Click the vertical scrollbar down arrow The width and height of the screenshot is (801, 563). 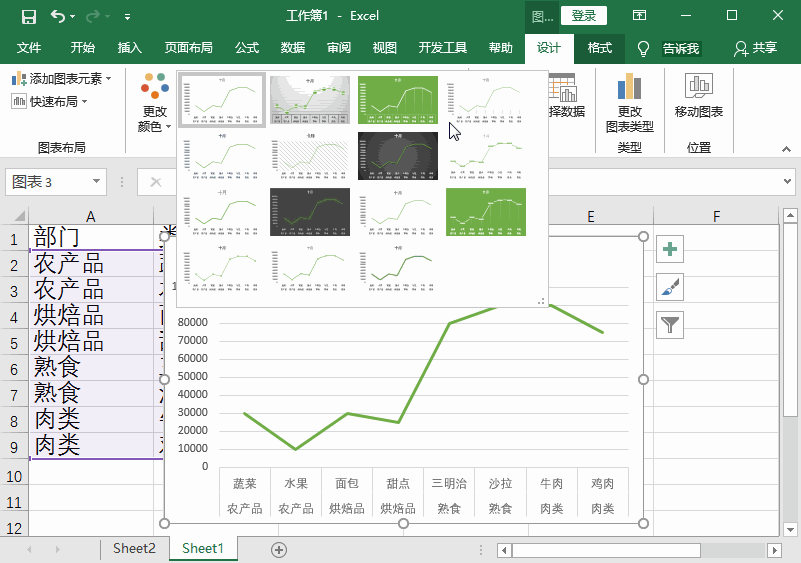(x=790, y=529)
